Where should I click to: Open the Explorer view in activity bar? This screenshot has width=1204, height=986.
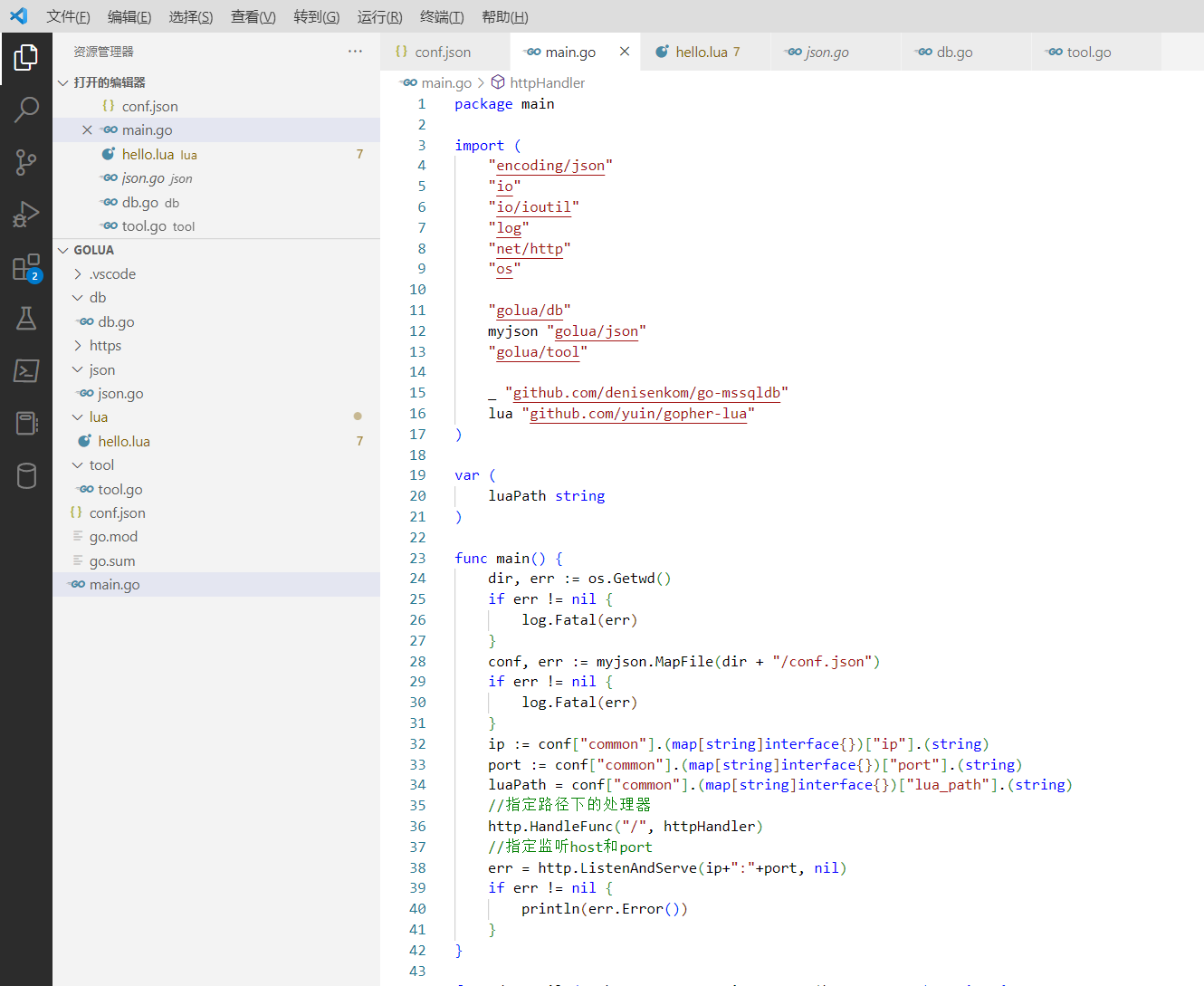coord(26,58)
